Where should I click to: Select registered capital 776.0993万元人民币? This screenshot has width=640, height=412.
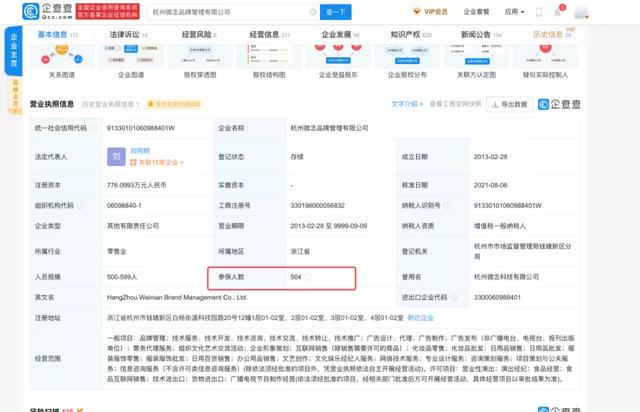pyautogui.click(x=136, y=185)
